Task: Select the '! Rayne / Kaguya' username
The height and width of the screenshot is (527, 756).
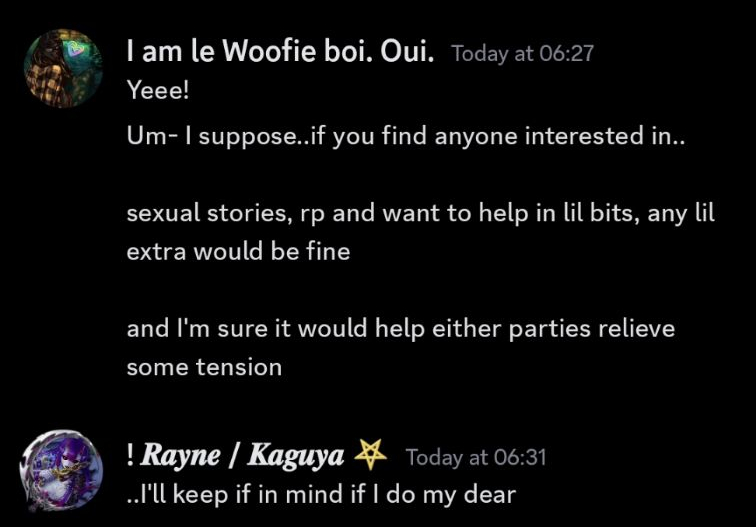Action: [x=235, y=455]
